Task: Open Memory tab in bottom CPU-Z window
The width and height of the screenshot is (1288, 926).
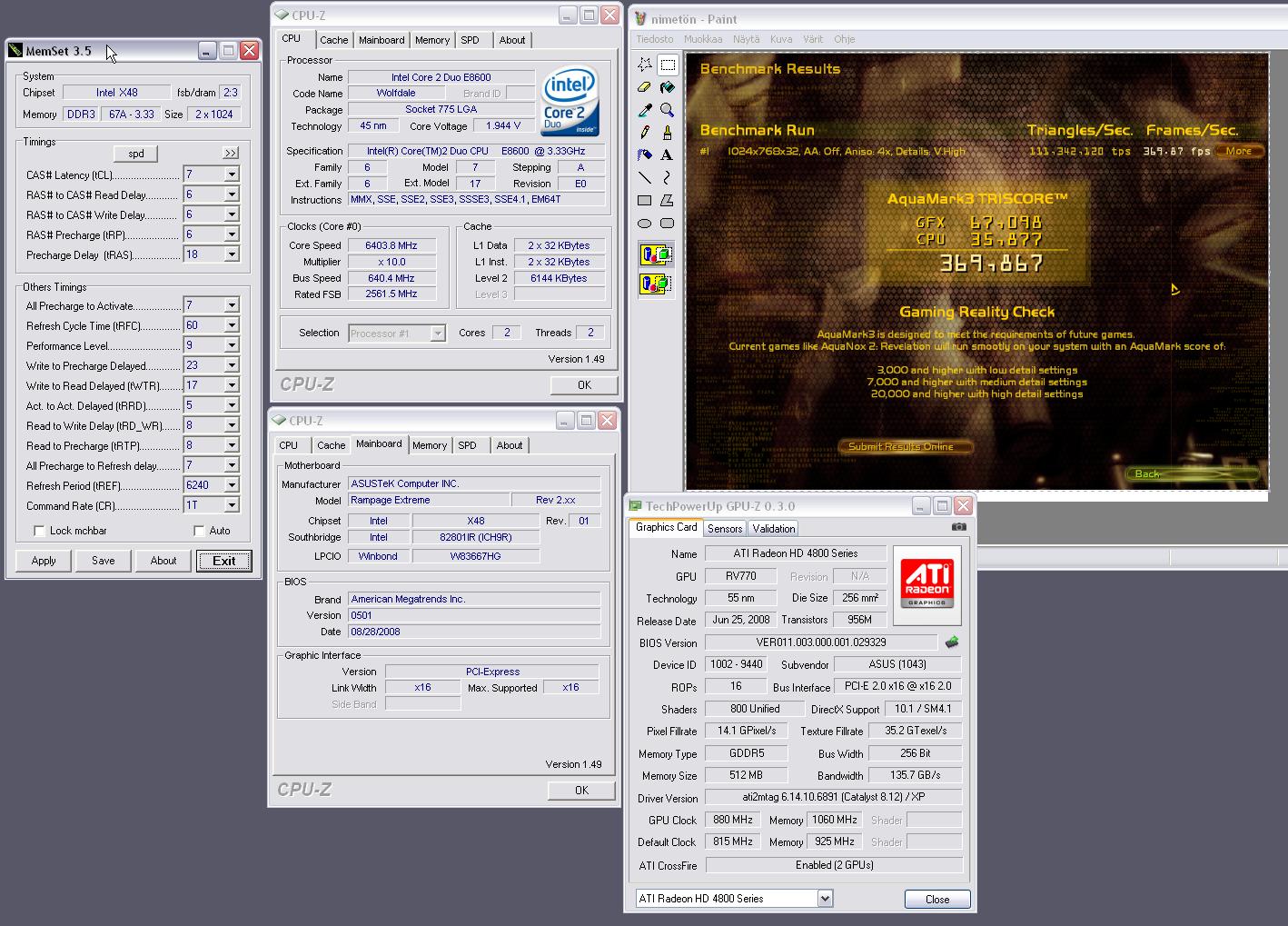Action: tap(430, 445)
